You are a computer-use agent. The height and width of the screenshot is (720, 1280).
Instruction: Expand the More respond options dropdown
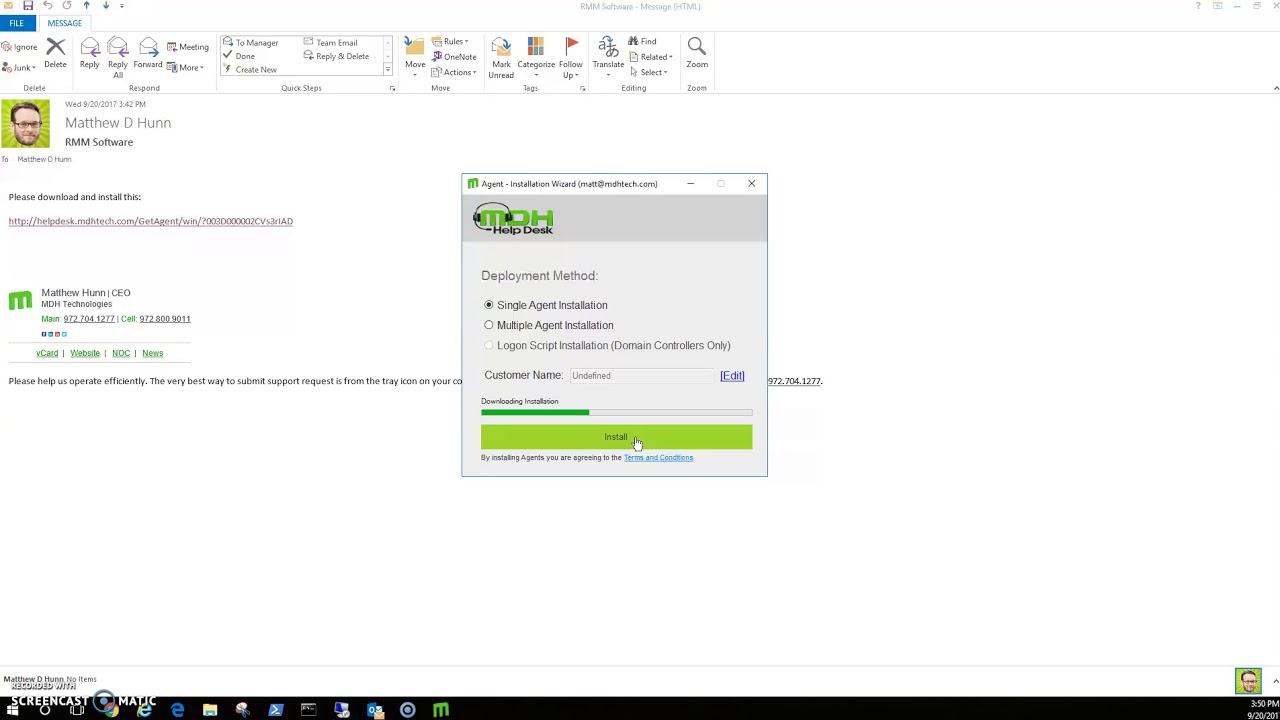(187, 67)
